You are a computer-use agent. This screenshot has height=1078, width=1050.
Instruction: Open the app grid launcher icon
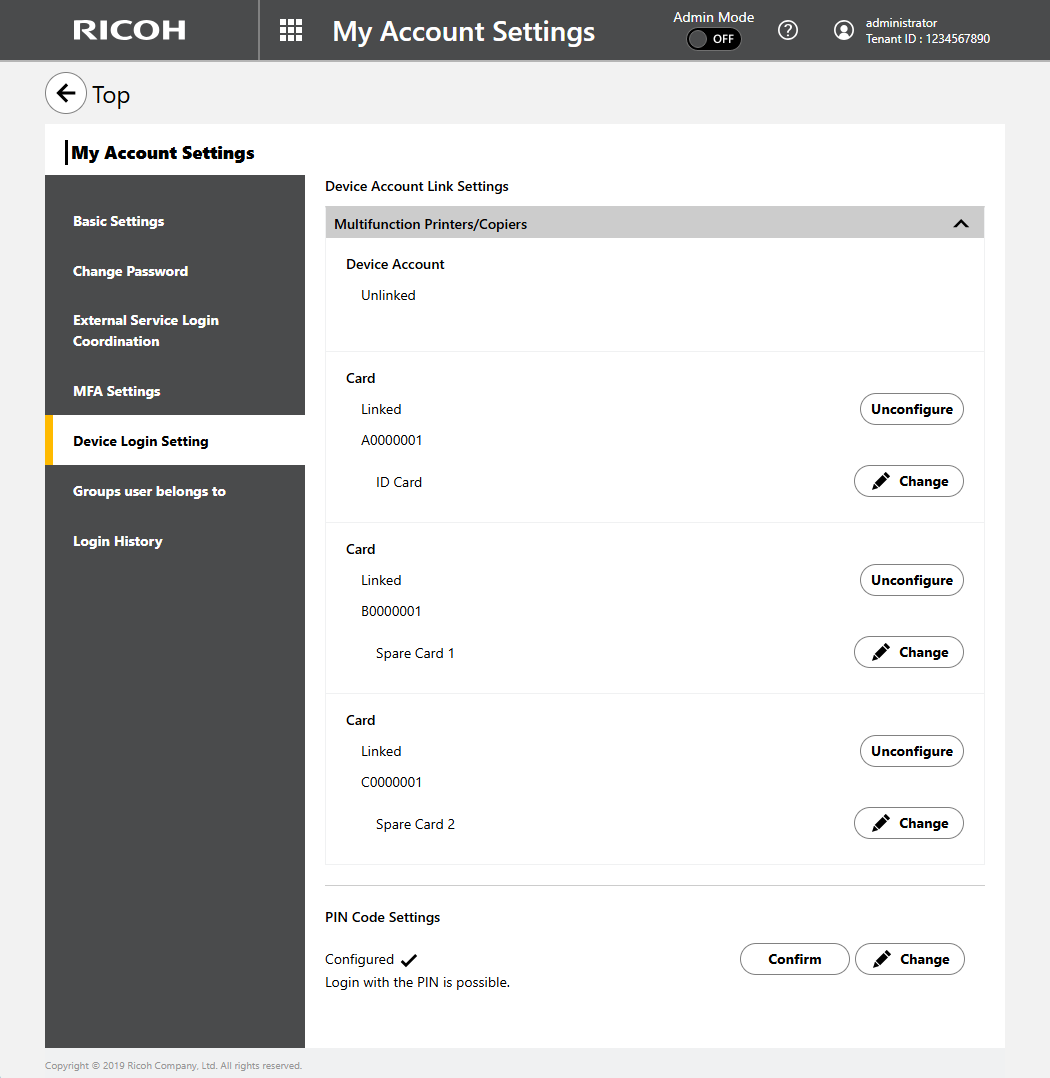pos(291,30)
